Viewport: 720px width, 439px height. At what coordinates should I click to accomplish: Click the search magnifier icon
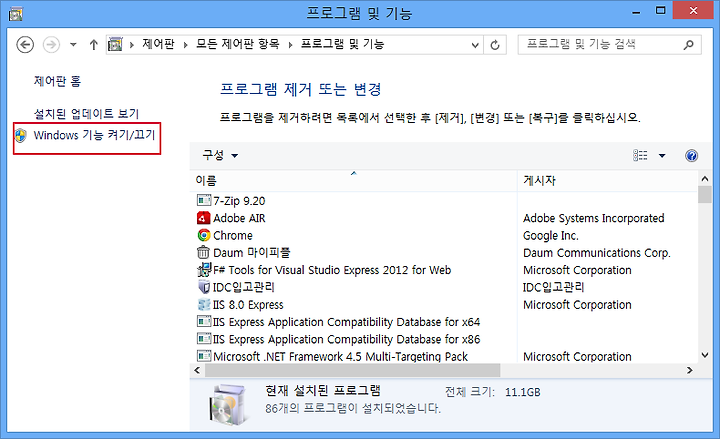point(688,45)
